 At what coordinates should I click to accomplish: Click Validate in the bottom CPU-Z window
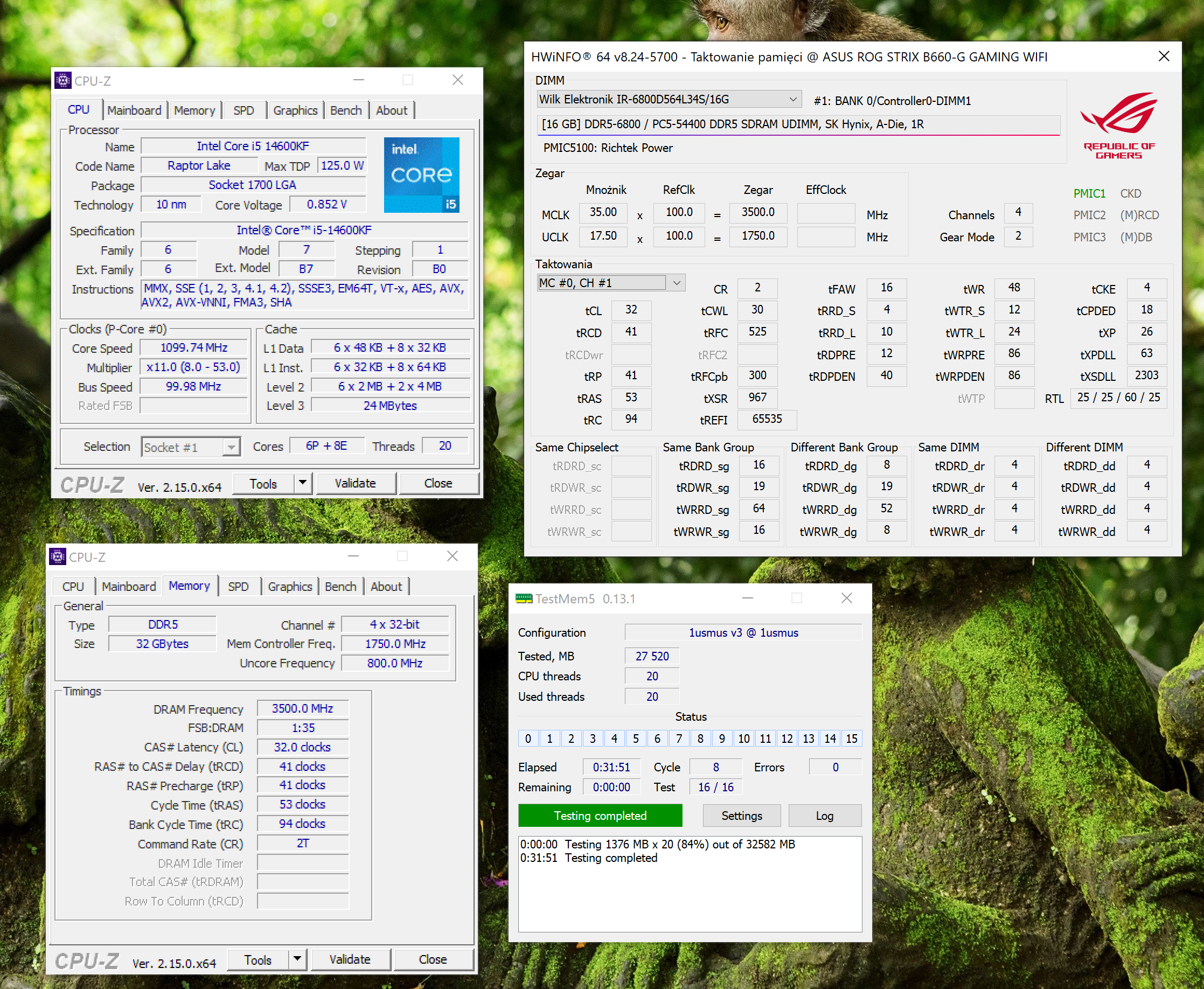pos(350,959)
